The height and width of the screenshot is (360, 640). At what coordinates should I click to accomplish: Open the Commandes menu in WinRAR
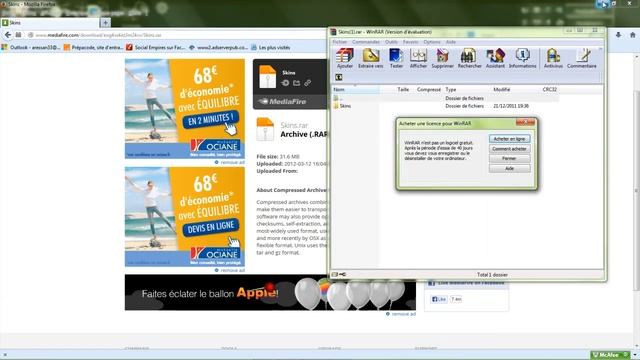pos(366,42)
